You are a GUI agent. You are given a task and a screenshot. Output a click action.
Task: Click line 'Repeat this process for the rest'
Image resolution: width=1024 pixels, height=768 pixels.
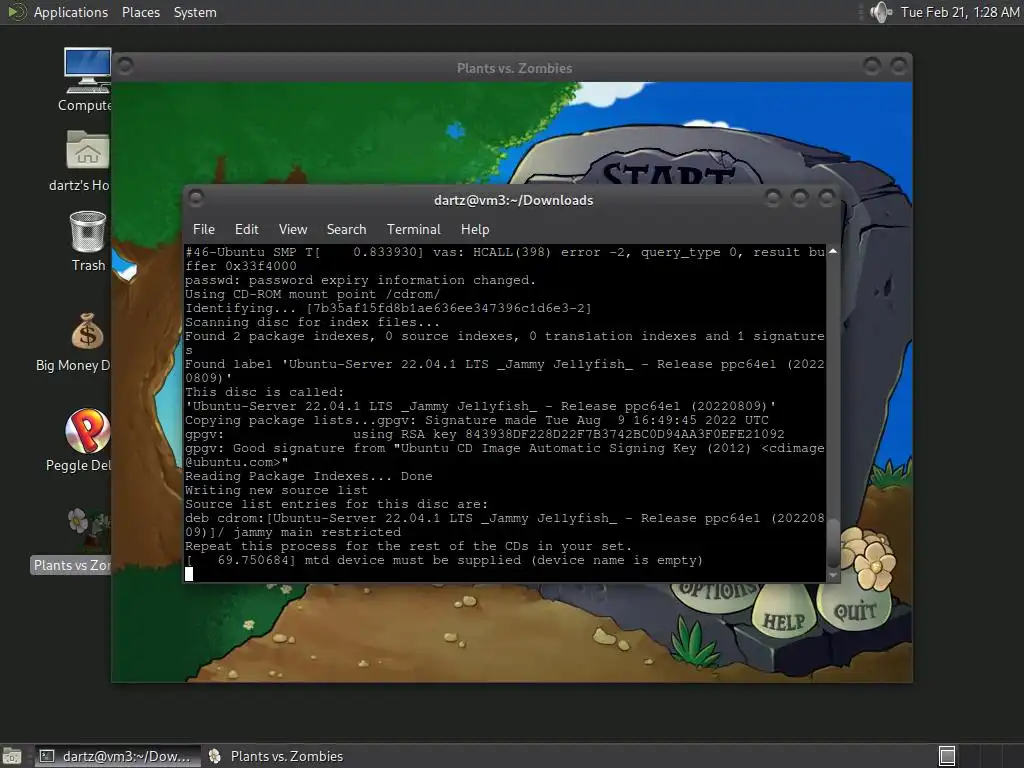408,546
